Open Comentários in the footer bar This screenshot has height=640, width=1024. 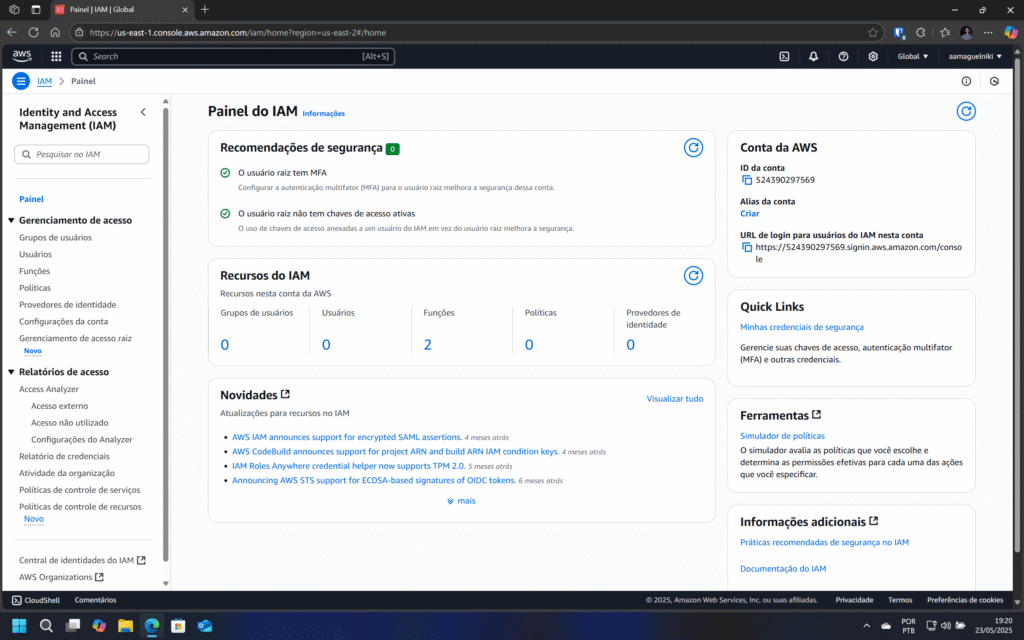click(x=95, y=600)
